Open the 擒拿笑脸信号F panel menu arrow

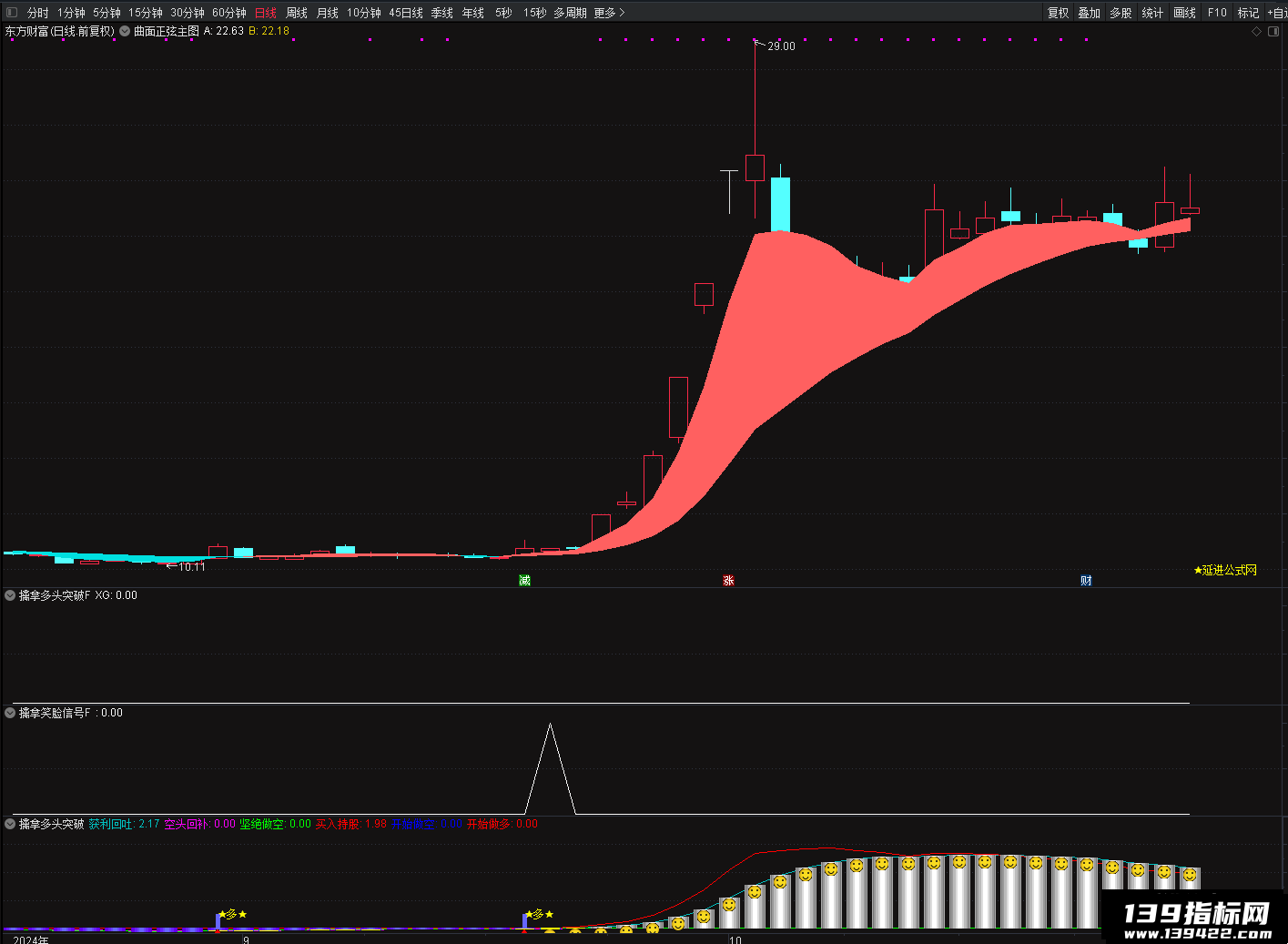[x=10, y=713]
